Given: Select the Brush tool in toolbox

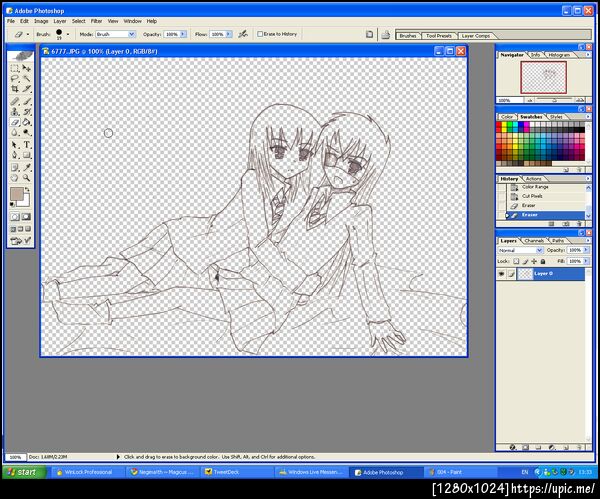Looking at the screenshot, I should point(26,101).
